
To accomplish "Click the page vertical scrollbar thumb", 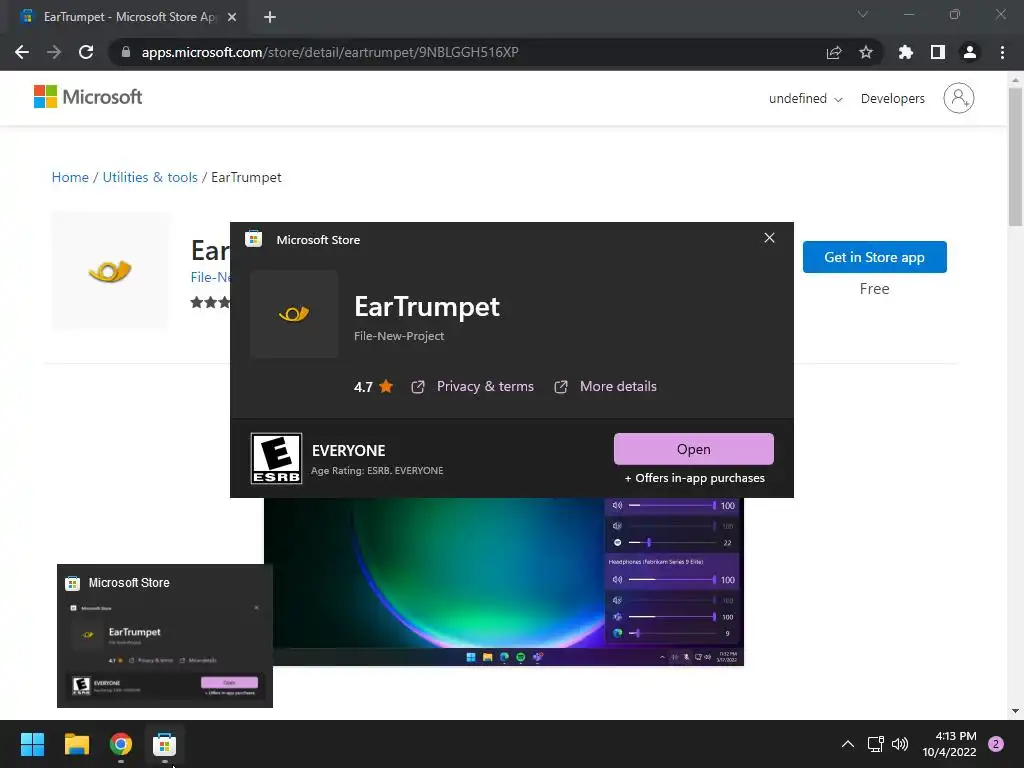I will (1015, 157).
